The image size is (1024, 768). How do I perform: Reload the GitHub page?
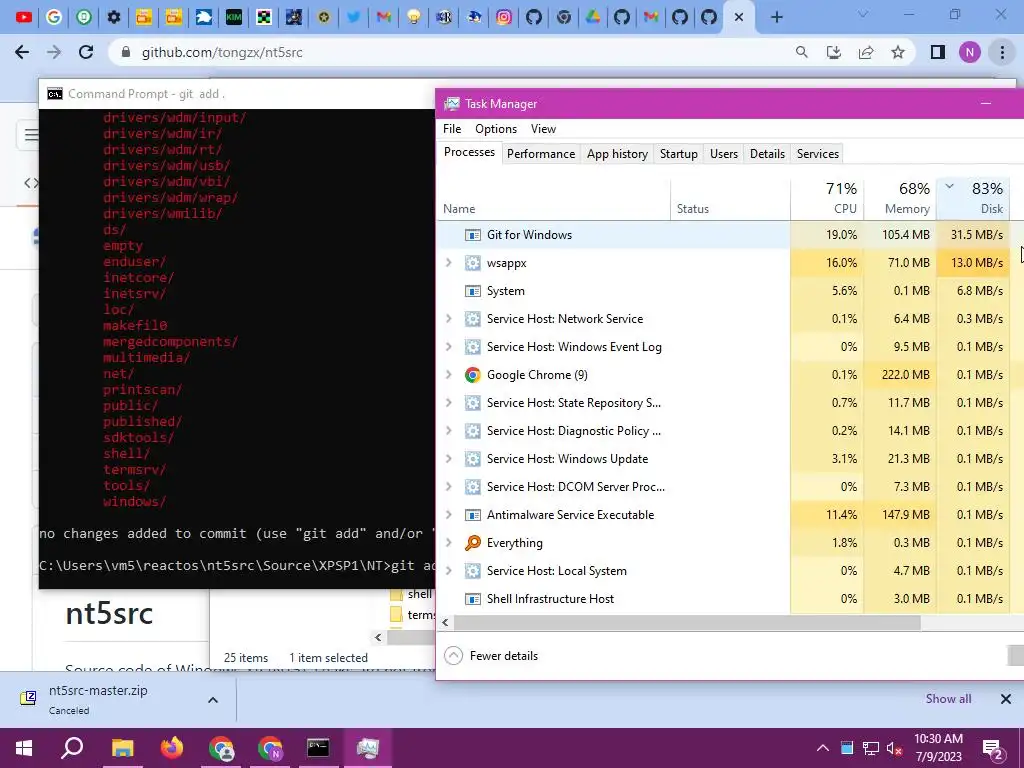tap(86, 52)
